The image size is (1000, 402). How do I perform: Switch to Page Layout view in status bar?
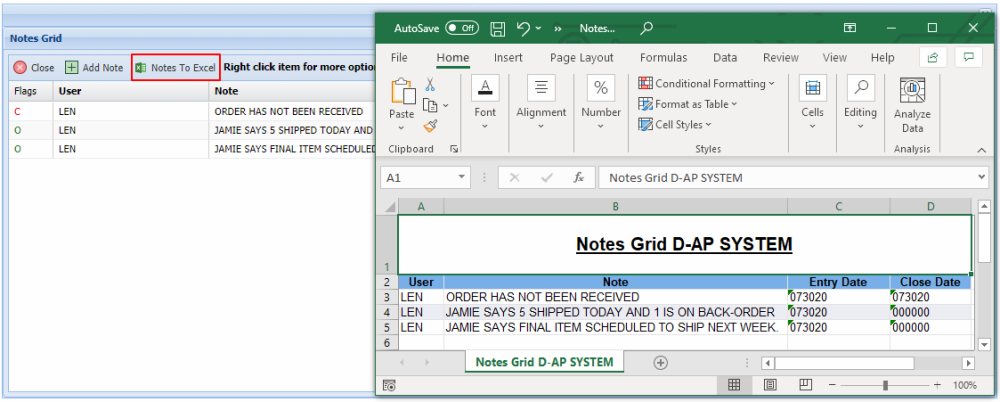point(770,385)
